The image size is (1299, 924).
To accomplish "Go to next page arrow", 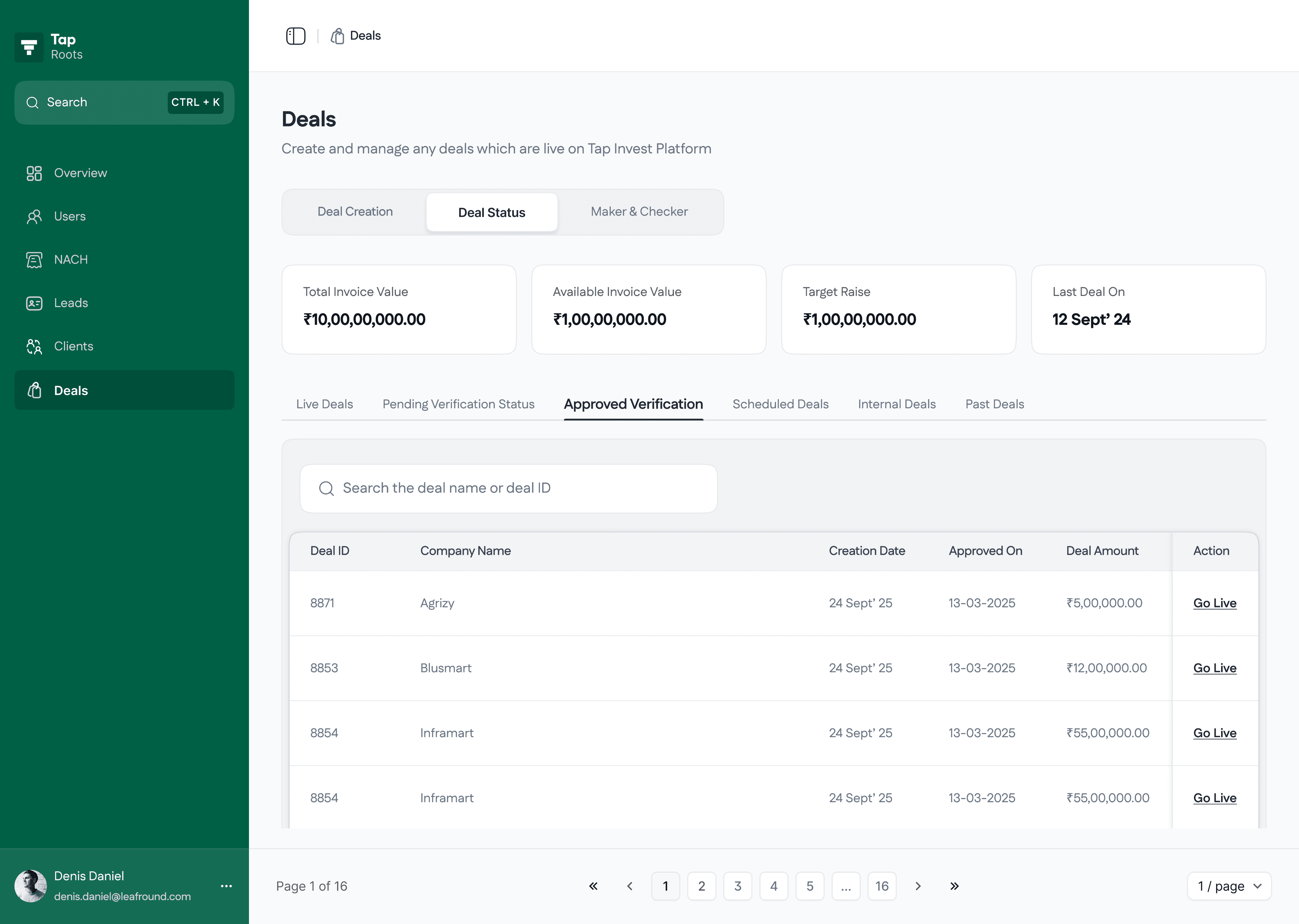I will [x=917, y=886].
